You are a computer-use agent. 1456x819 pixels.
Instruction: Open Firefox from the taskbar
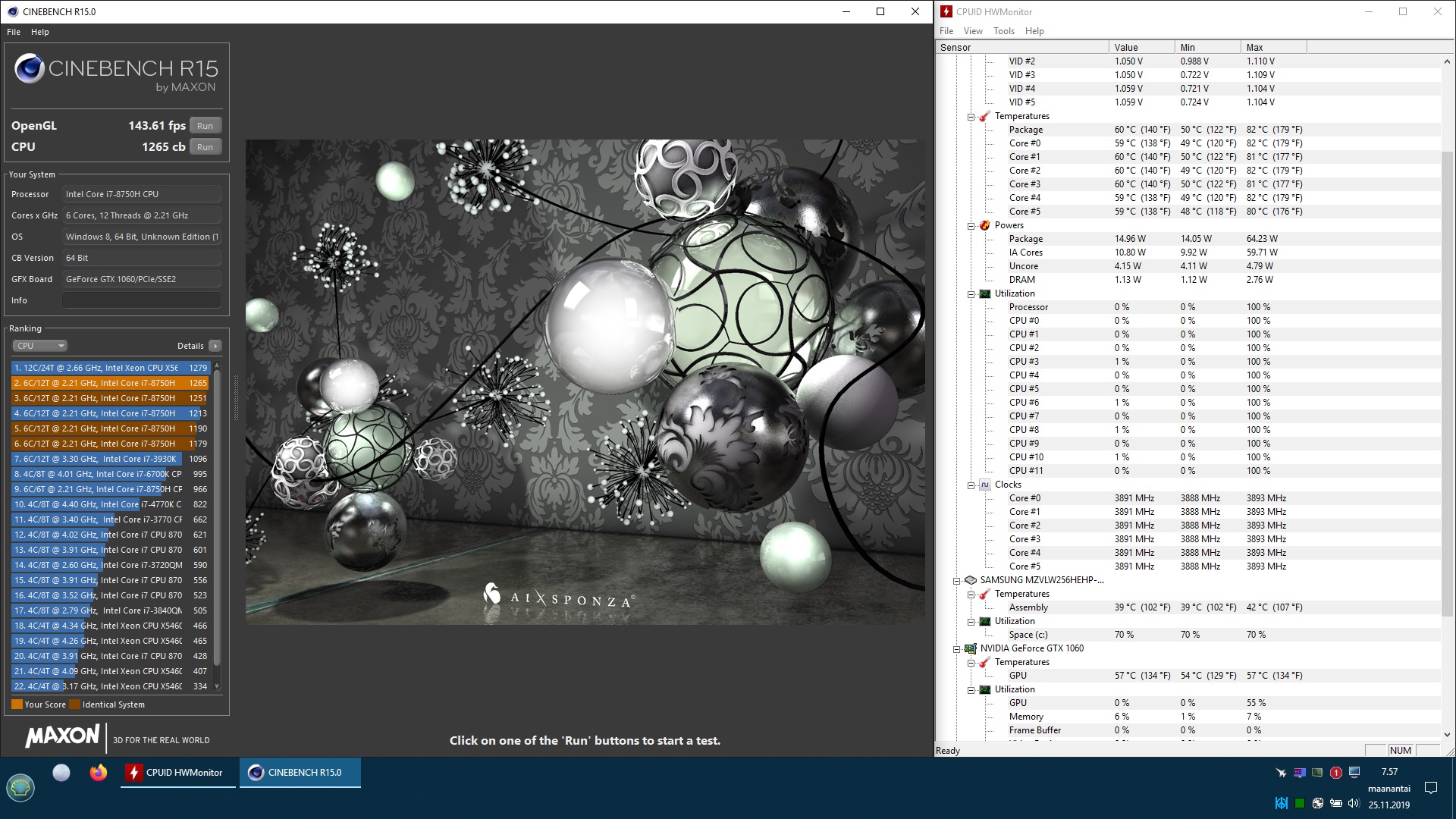tap(98, 773)
